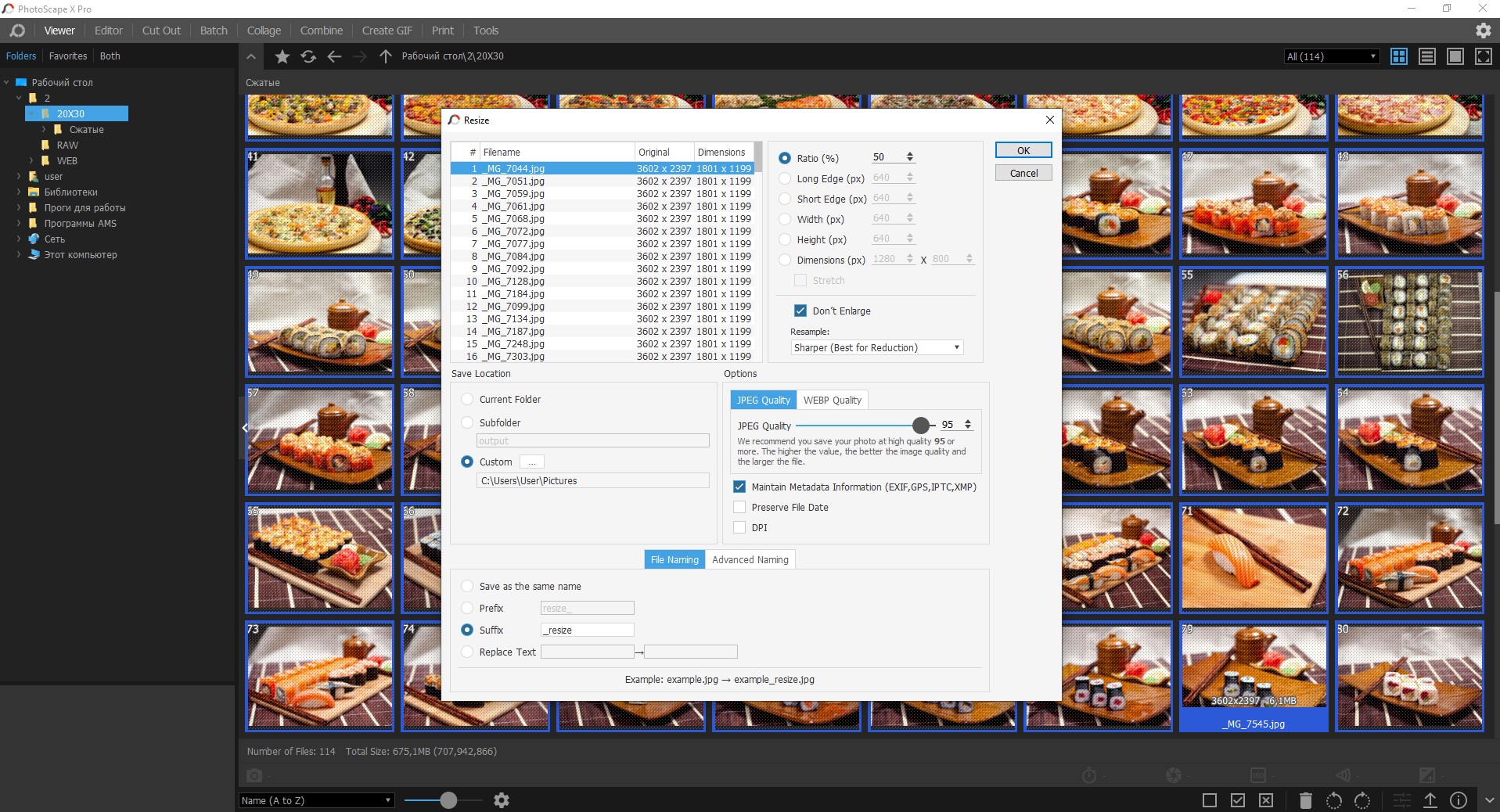Click the favorites star icon in toolbar
1500x812 pixels.
(282, 56)
